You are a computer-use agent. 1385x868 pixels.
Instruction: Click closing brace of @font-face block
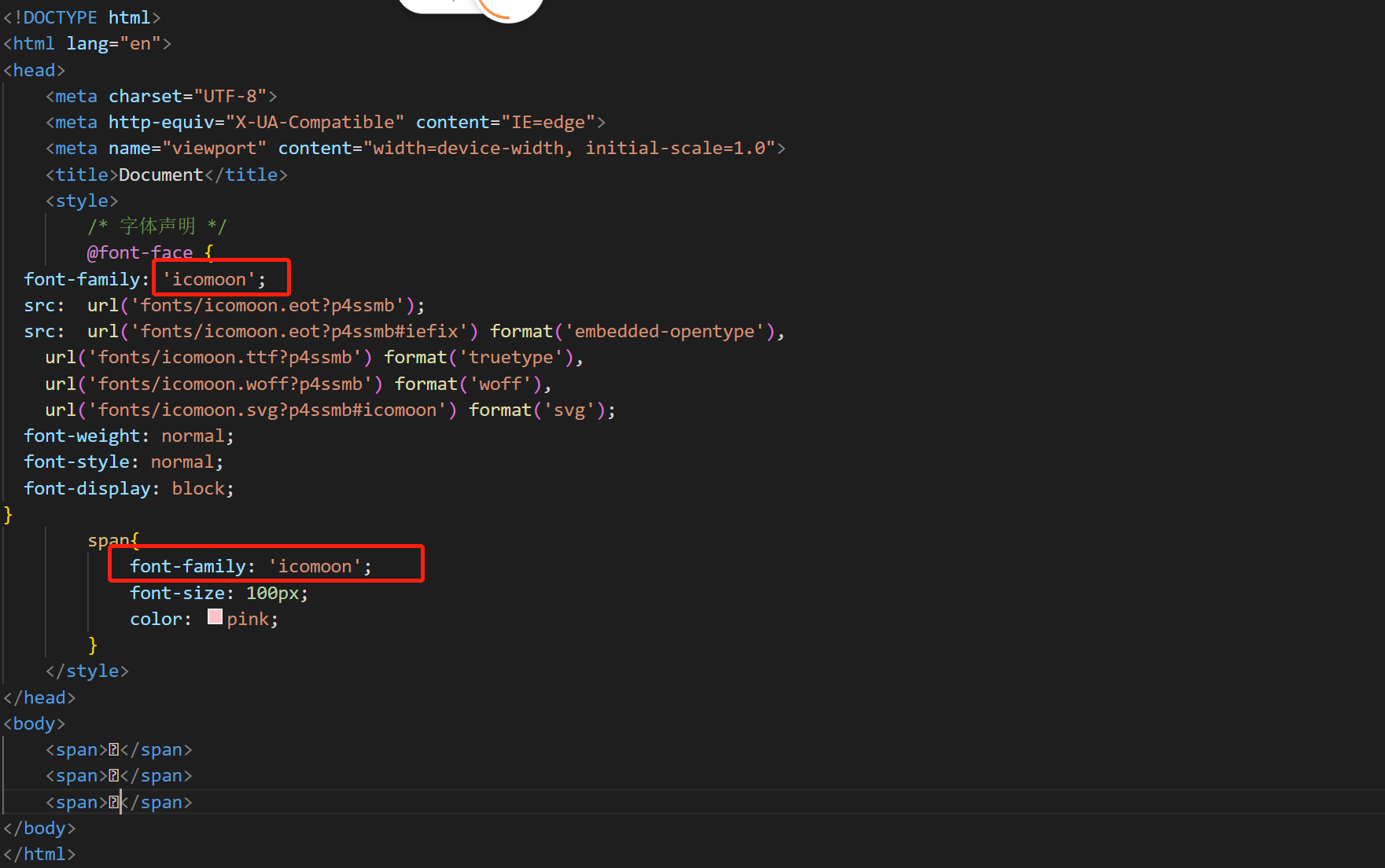[x=9, y=514]
